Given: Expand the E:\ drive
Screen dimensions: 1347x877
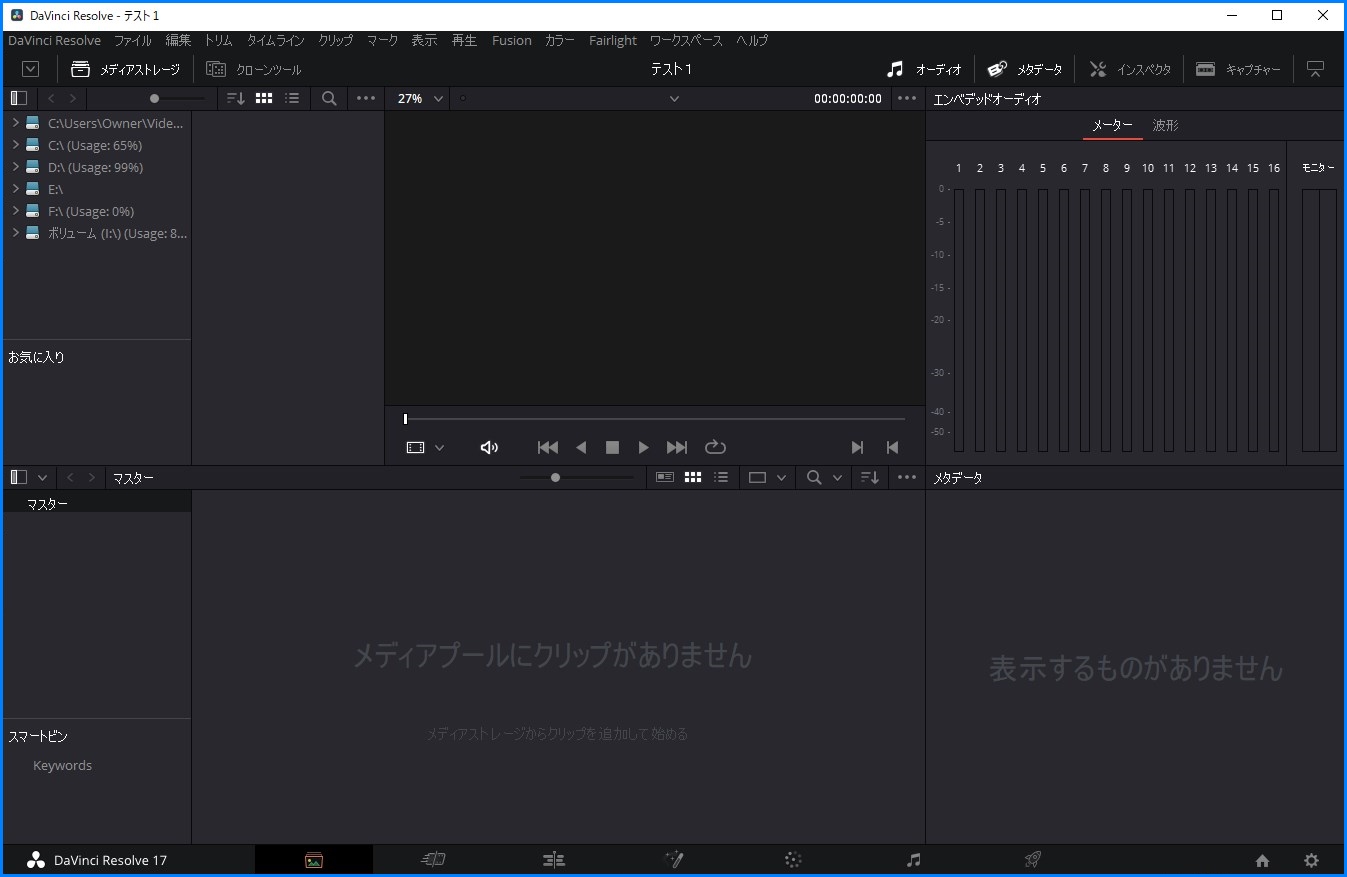Looking at the screenshot, I should (x=15, y=189).
